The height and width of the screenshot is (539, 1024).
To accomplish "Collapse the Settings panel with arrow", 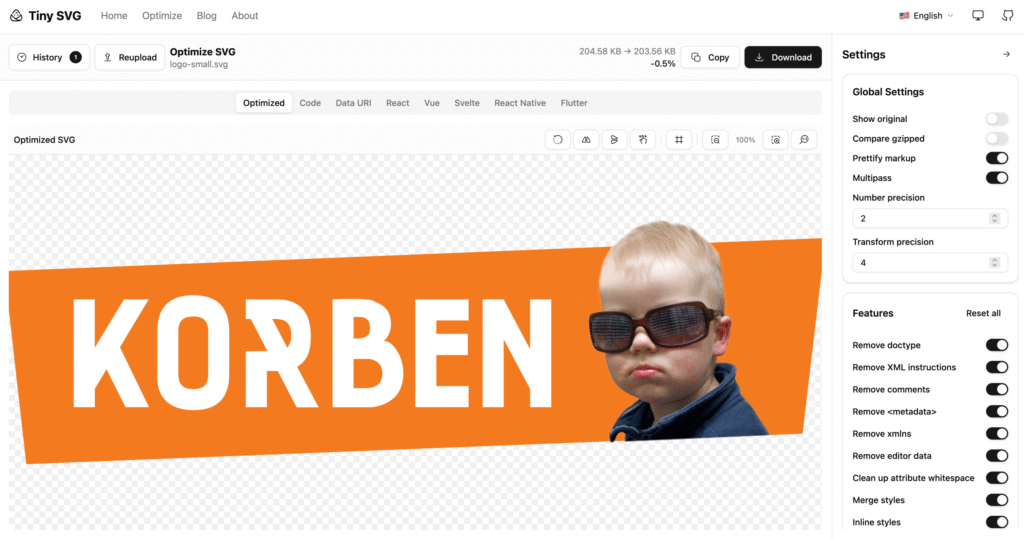I will (1006, 55).
